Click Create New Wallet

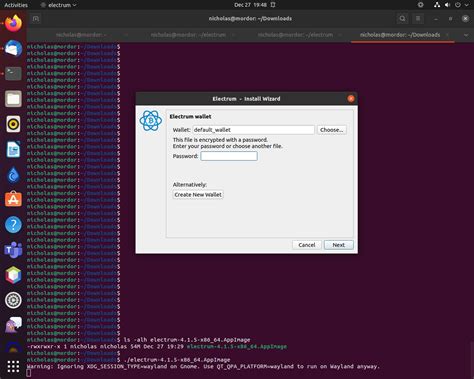tap(198, 194)
